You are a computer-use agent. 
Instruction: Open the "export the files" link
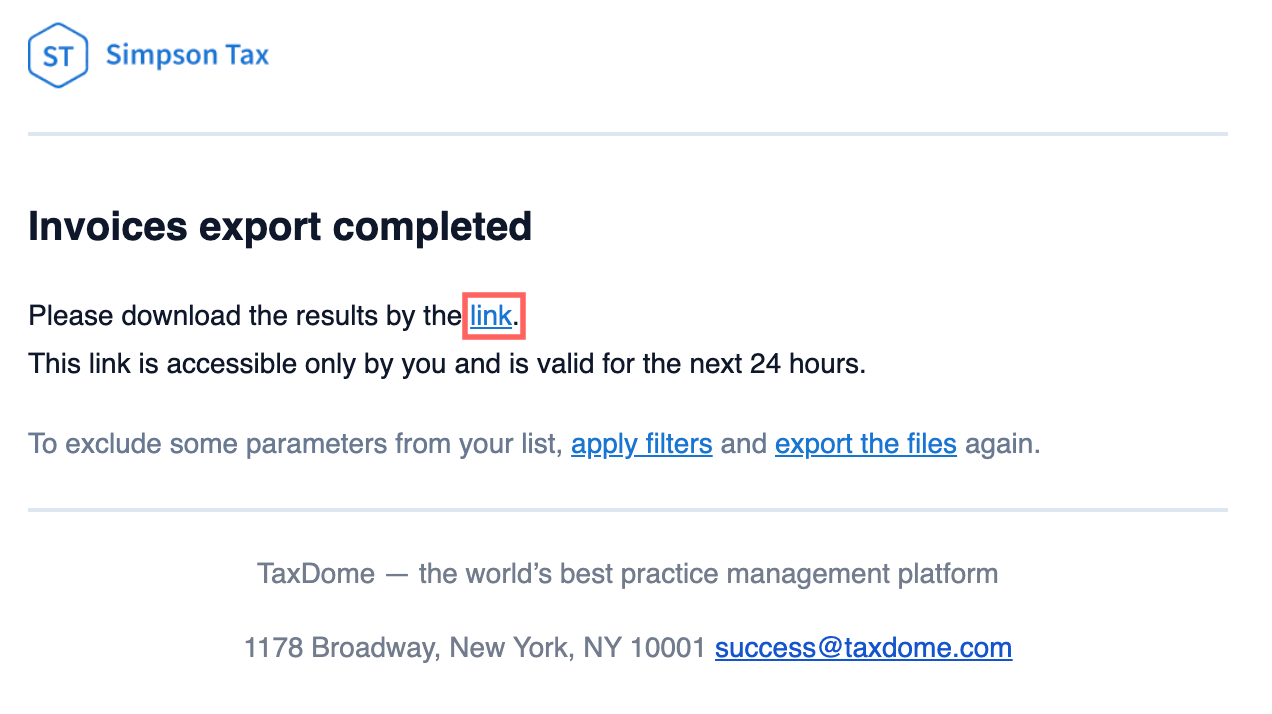865,443
